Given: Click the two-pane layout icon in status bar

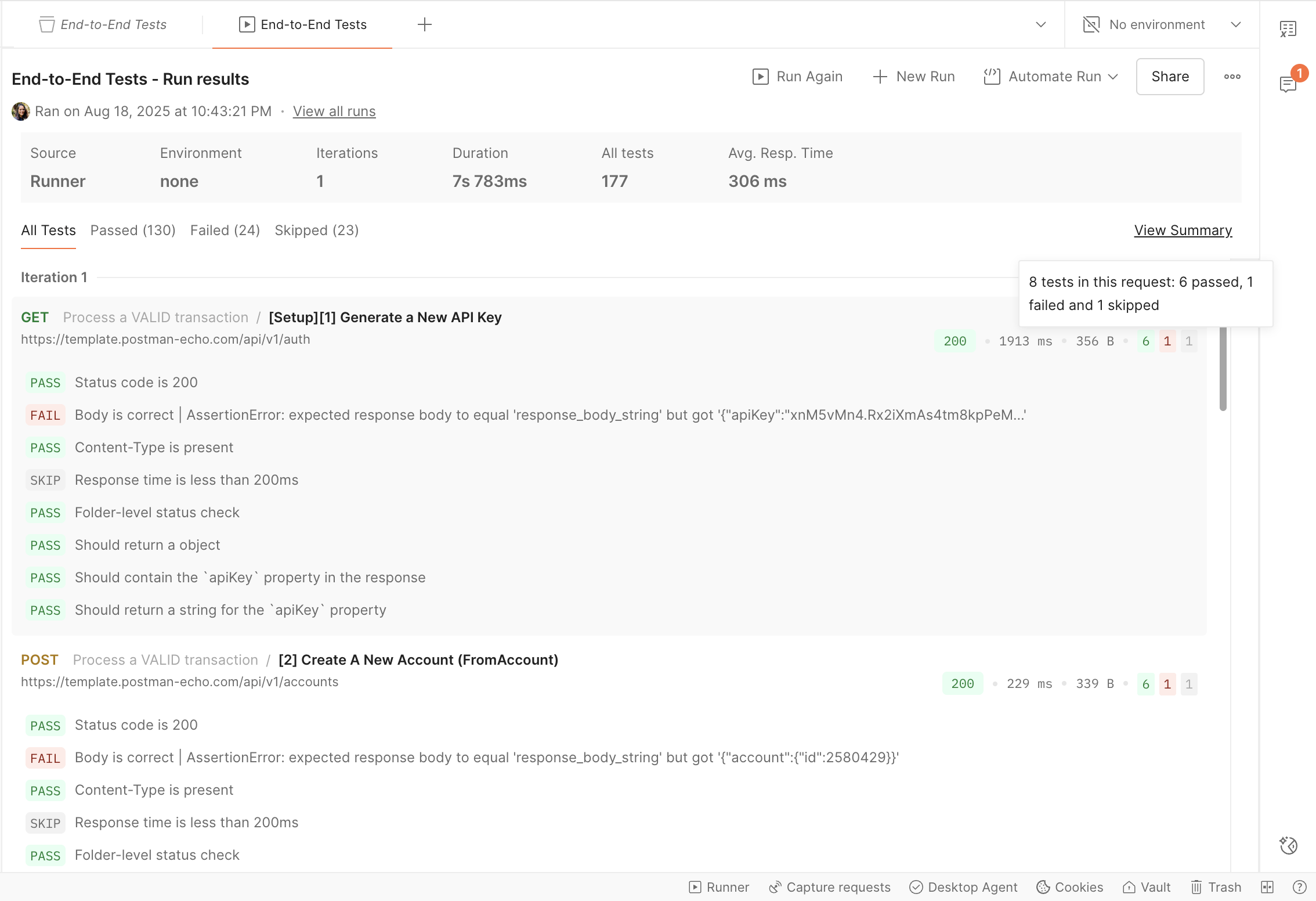Looking at the screenshot, I should click(1267, 887).
